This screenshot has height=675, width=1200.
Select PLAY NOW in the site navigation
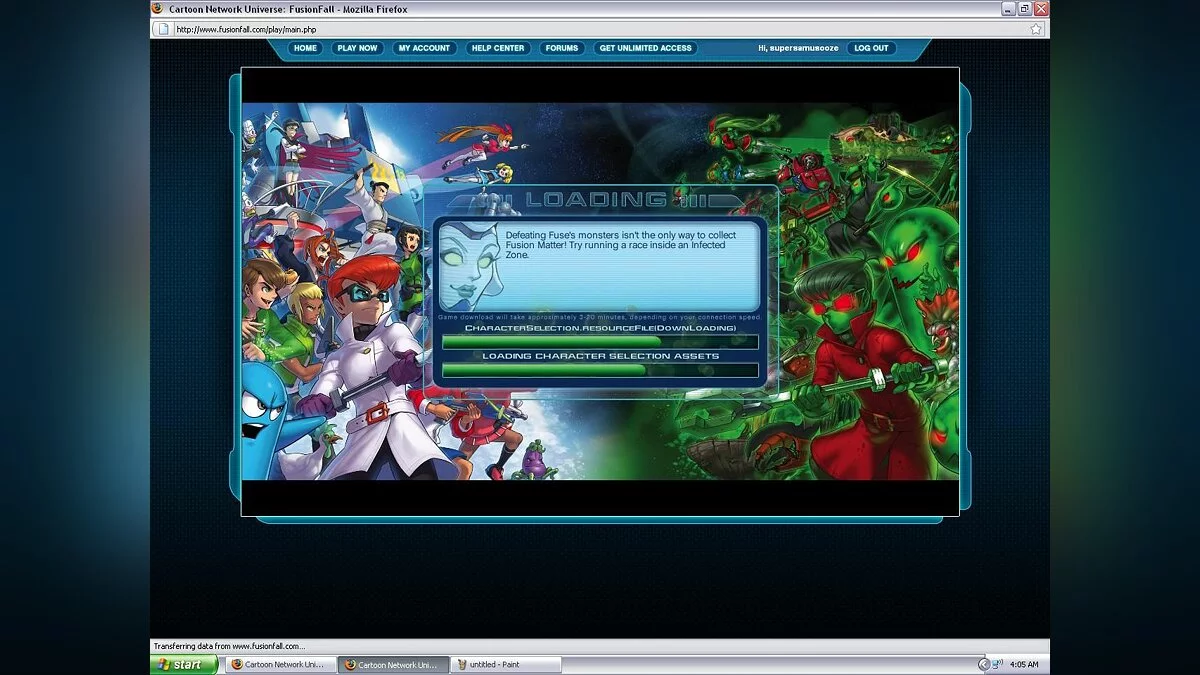357,48
